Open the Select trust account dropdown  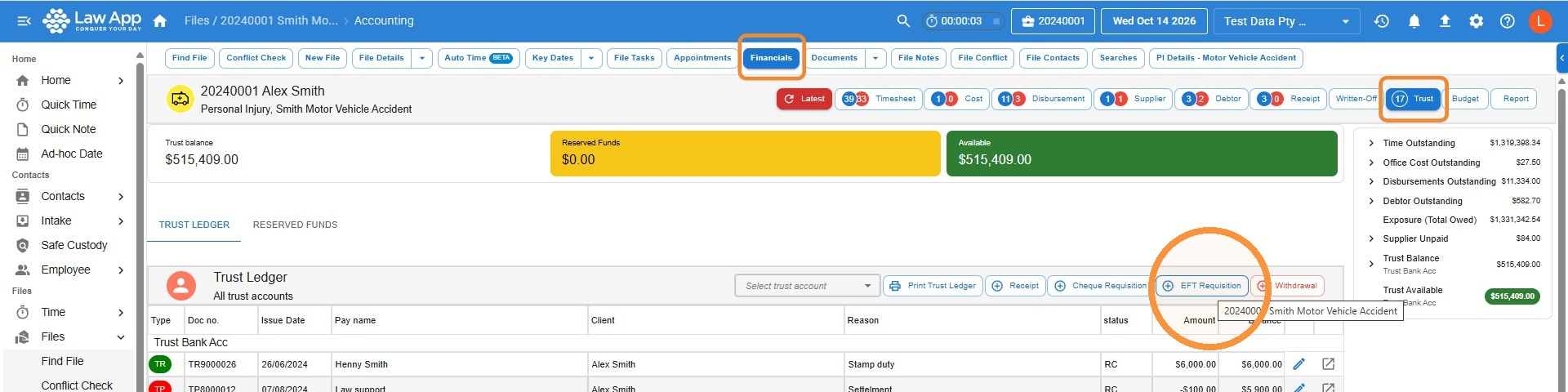[x=808, y=286]
